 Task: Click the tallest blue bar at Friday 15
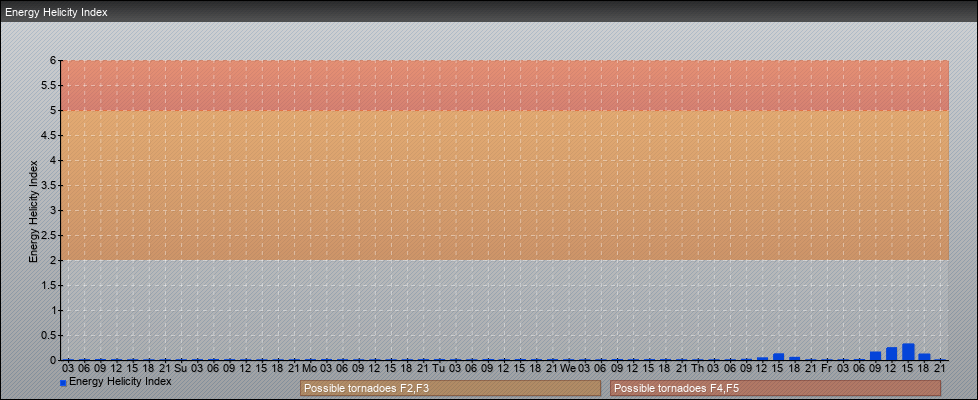click(x=908, y=352)
